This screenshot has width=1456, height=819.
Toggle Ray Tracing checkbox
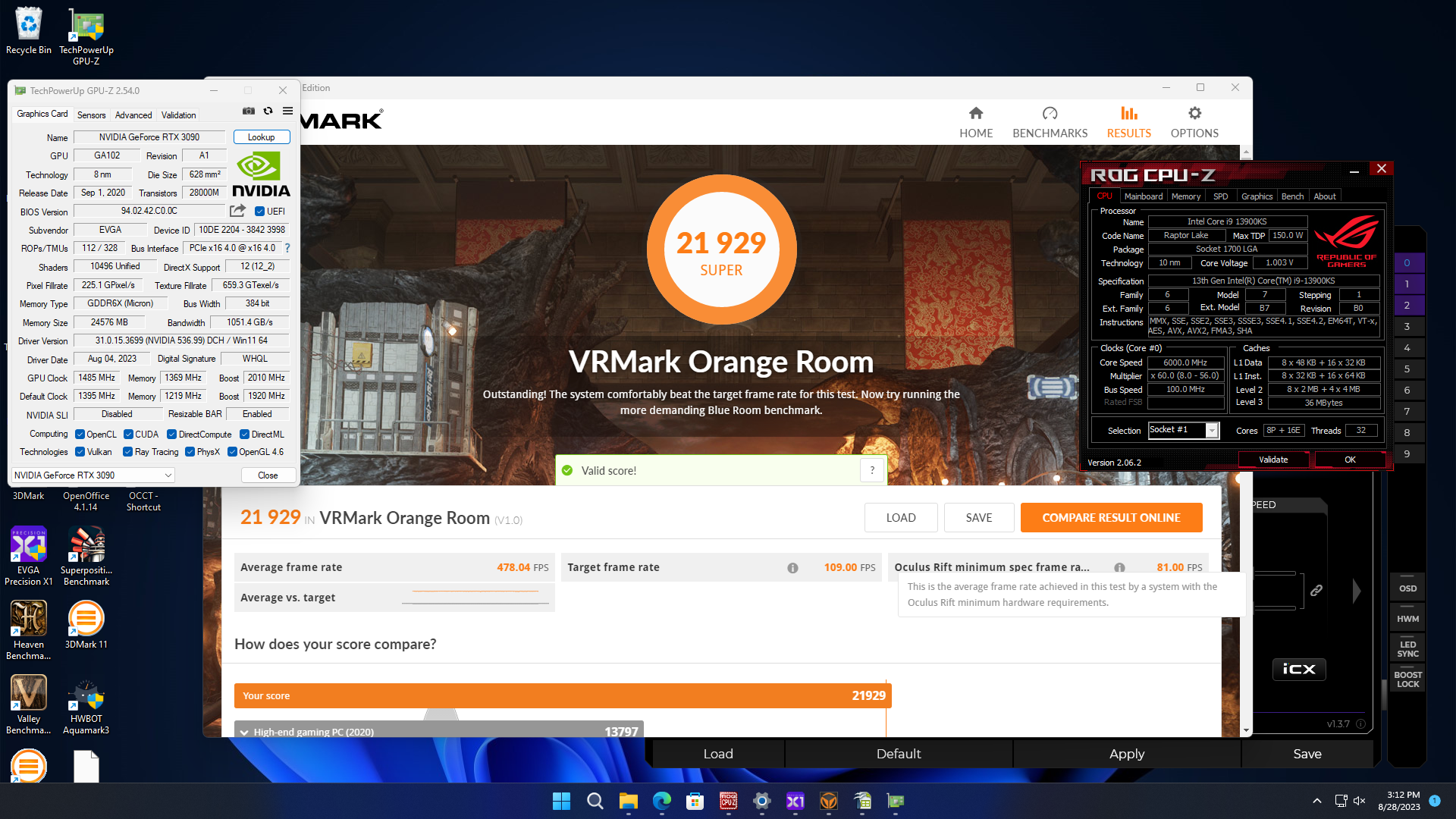[127, 452]
